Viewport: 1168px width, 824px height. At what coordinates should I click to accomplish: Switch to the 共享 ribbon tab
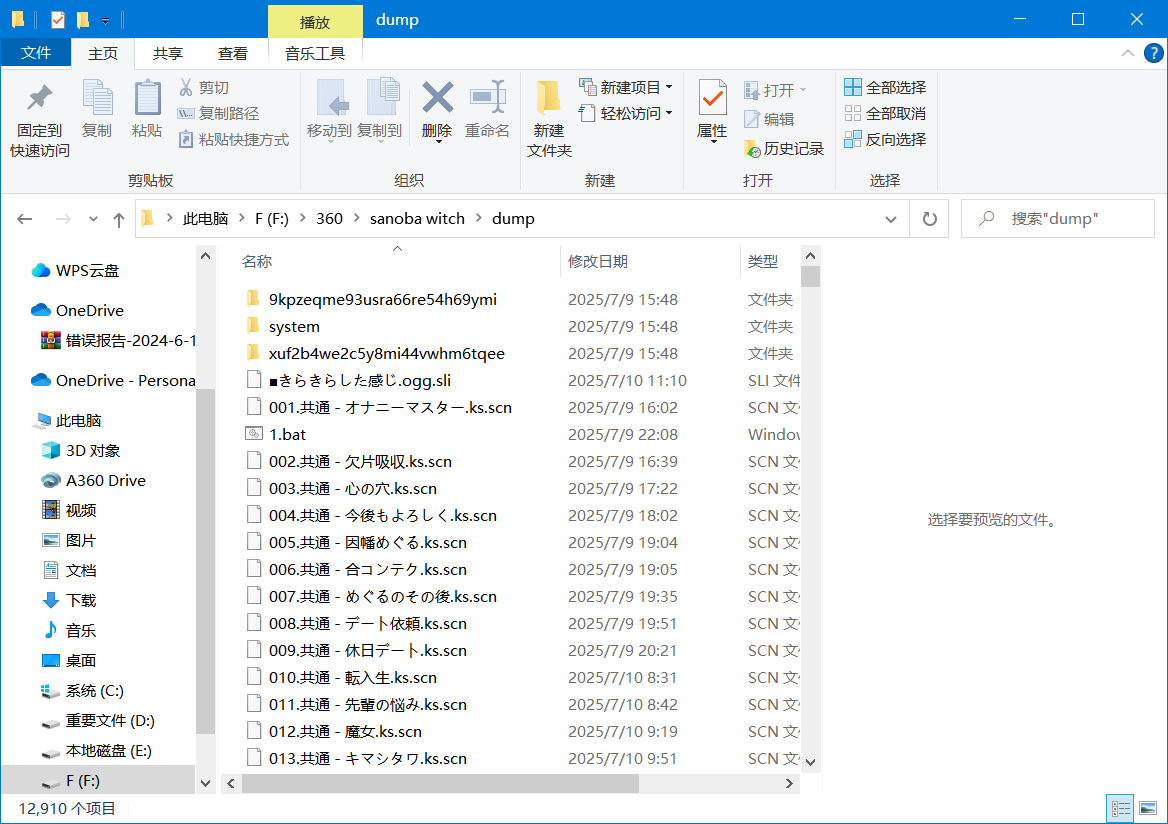point(168,54)
